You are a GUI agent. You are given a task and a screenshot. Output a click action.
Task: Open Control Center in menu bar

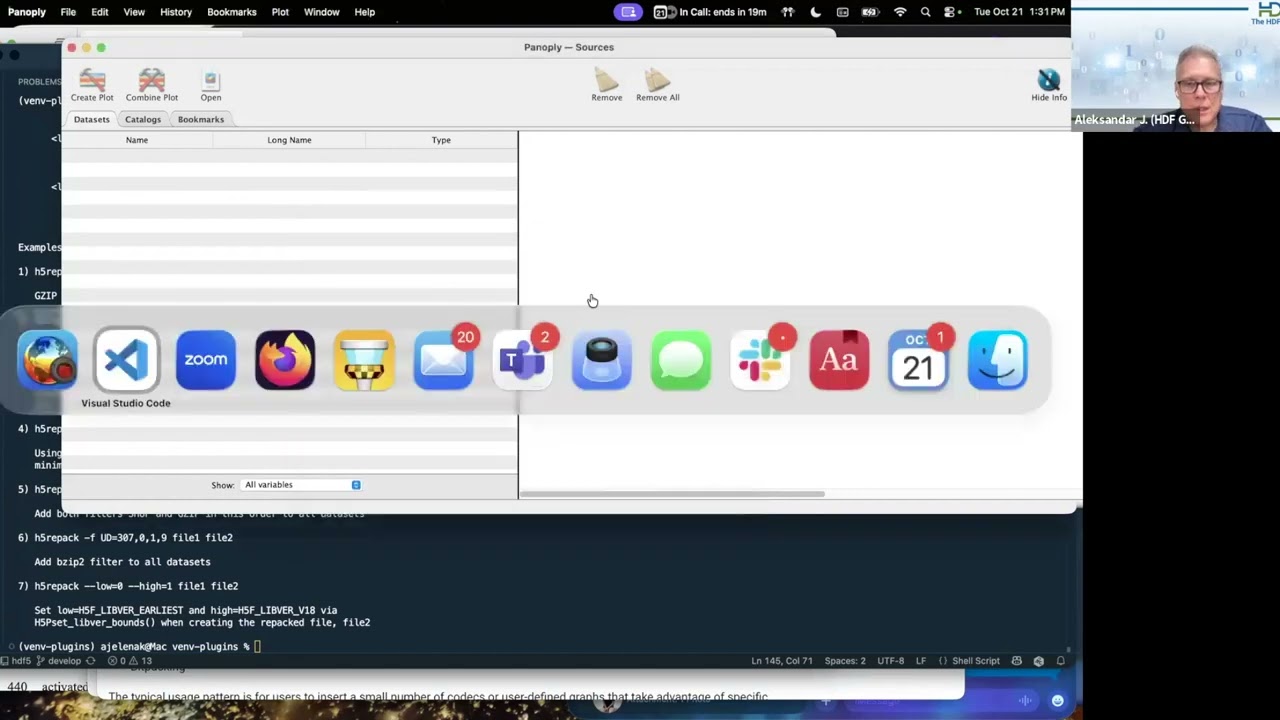pyautogui.click(x=950, y=12)
